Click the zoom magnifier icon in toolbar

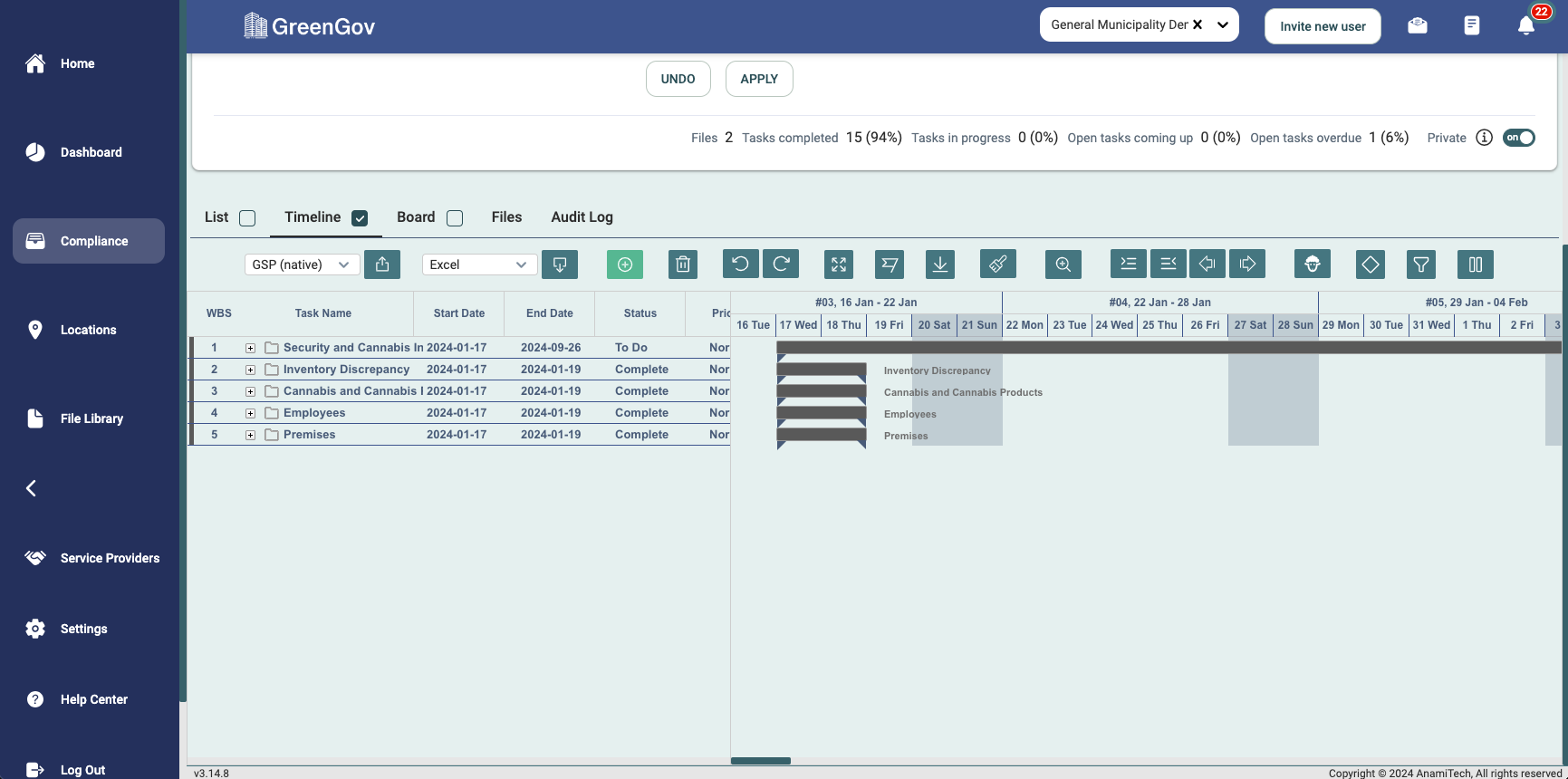coord(1063,264)
